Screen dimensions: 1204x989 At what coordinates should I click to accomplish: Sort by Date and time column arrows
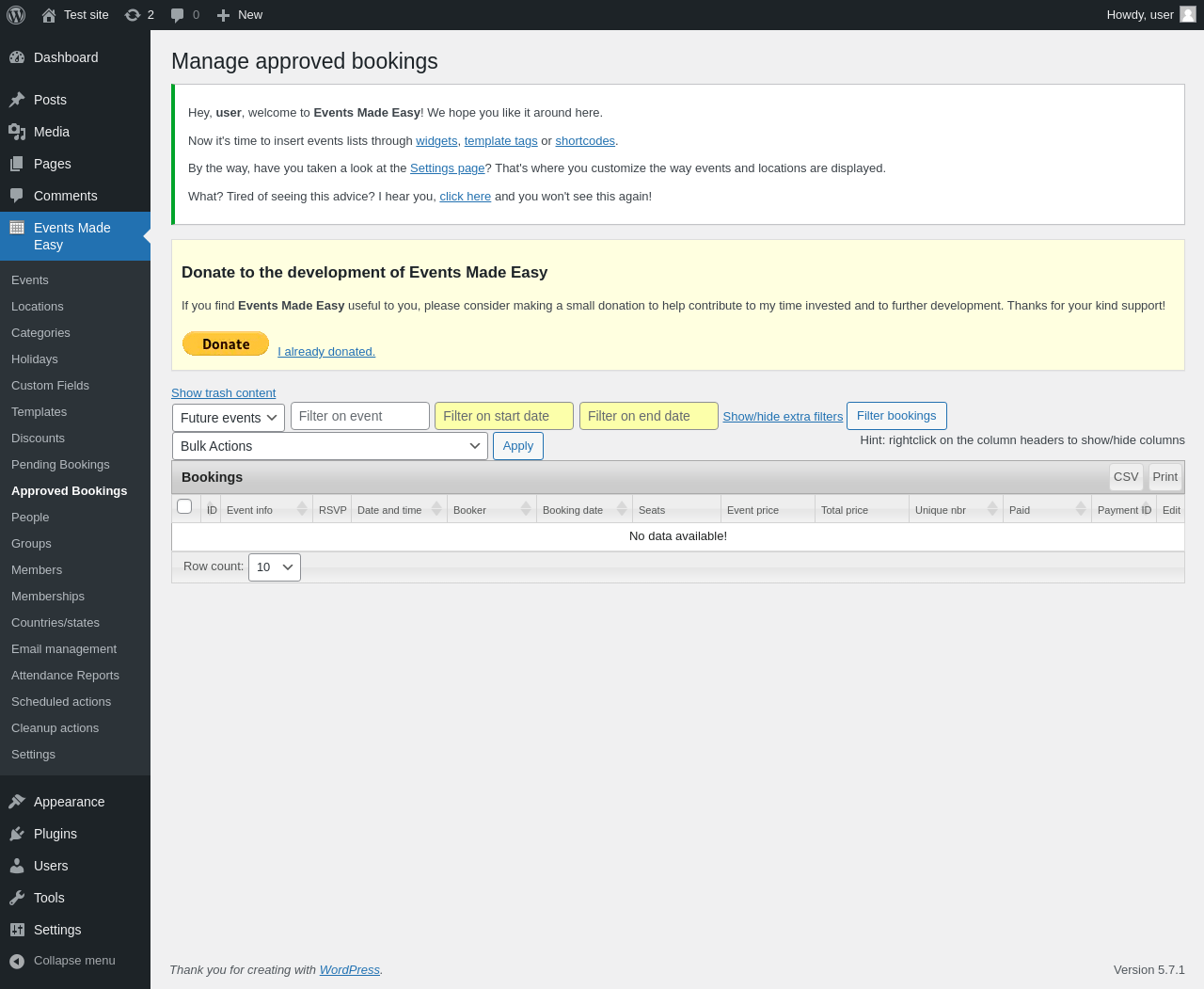pyautogui.click(x=436, y=509)
